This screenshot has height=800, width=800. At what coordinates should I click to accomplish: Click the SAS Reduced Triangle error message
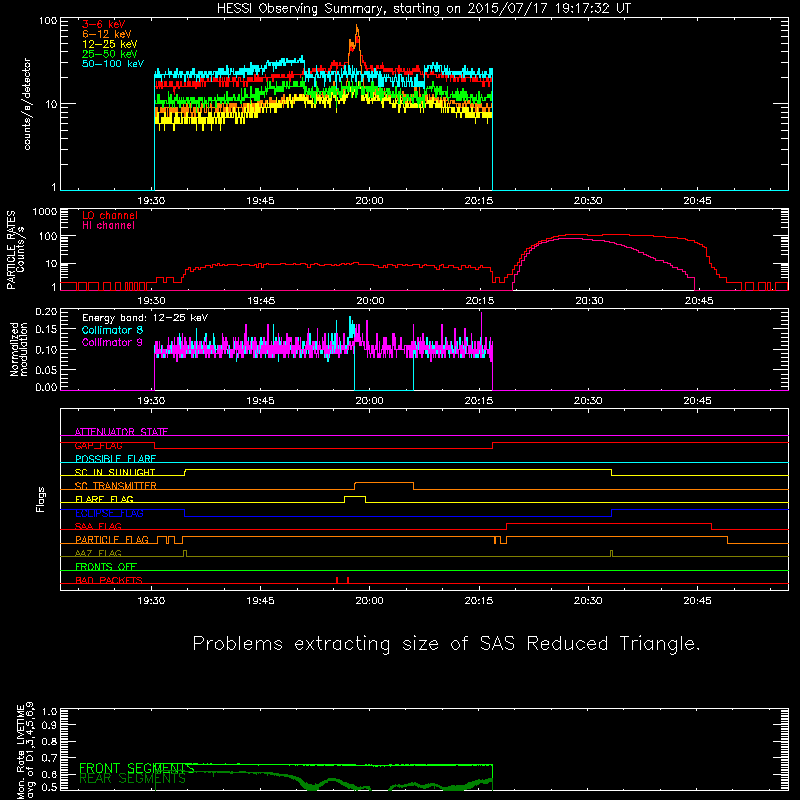[x=446, y=643]
